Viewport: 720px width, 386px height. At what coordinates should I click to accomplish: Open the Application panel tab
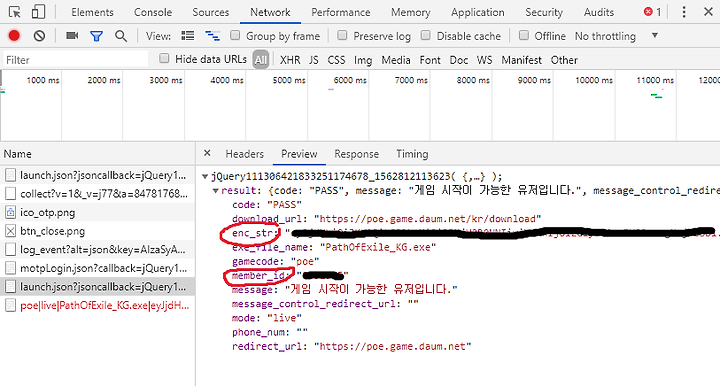(x=478, y=12)
